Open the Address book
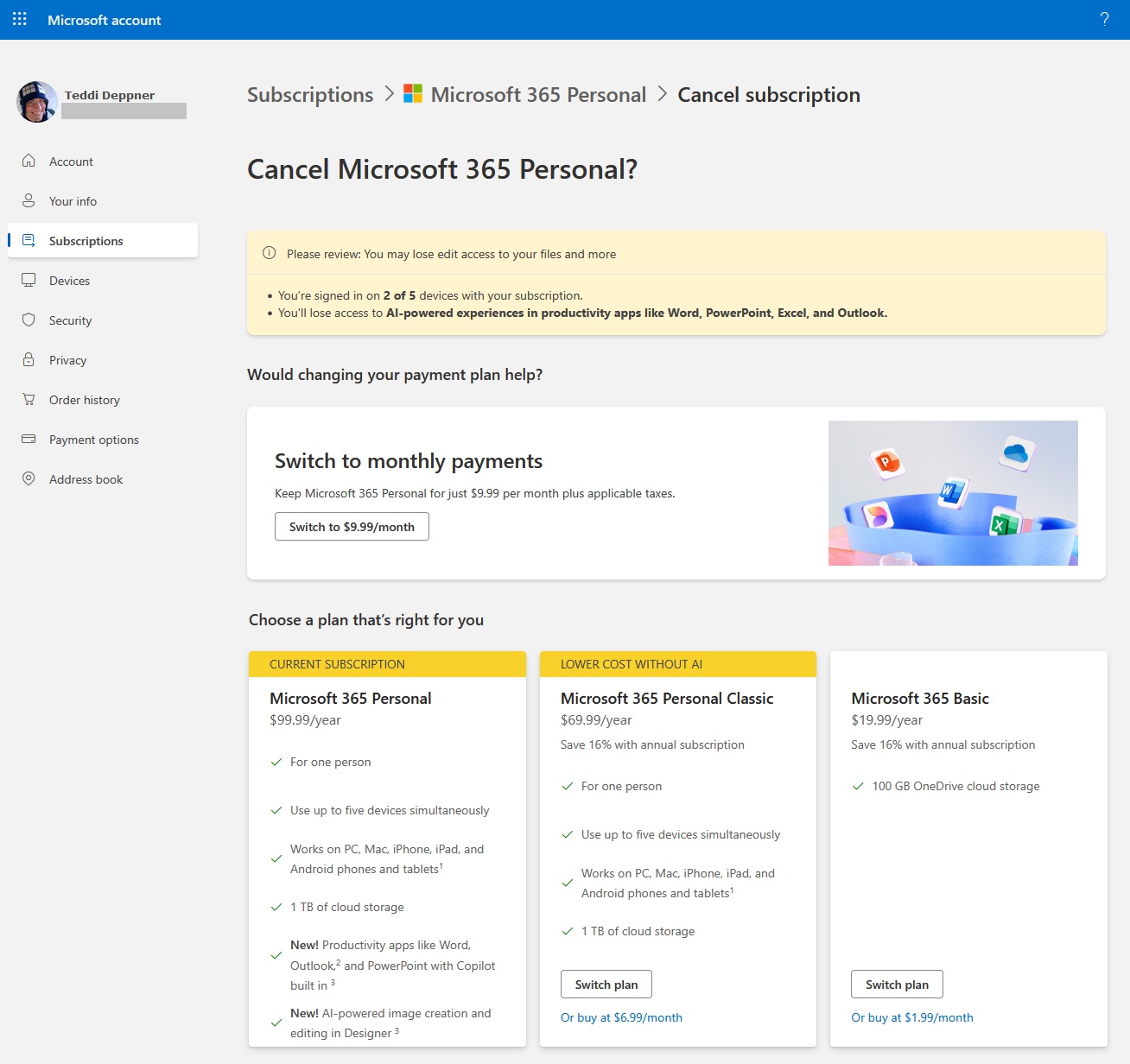 point(103,479)
